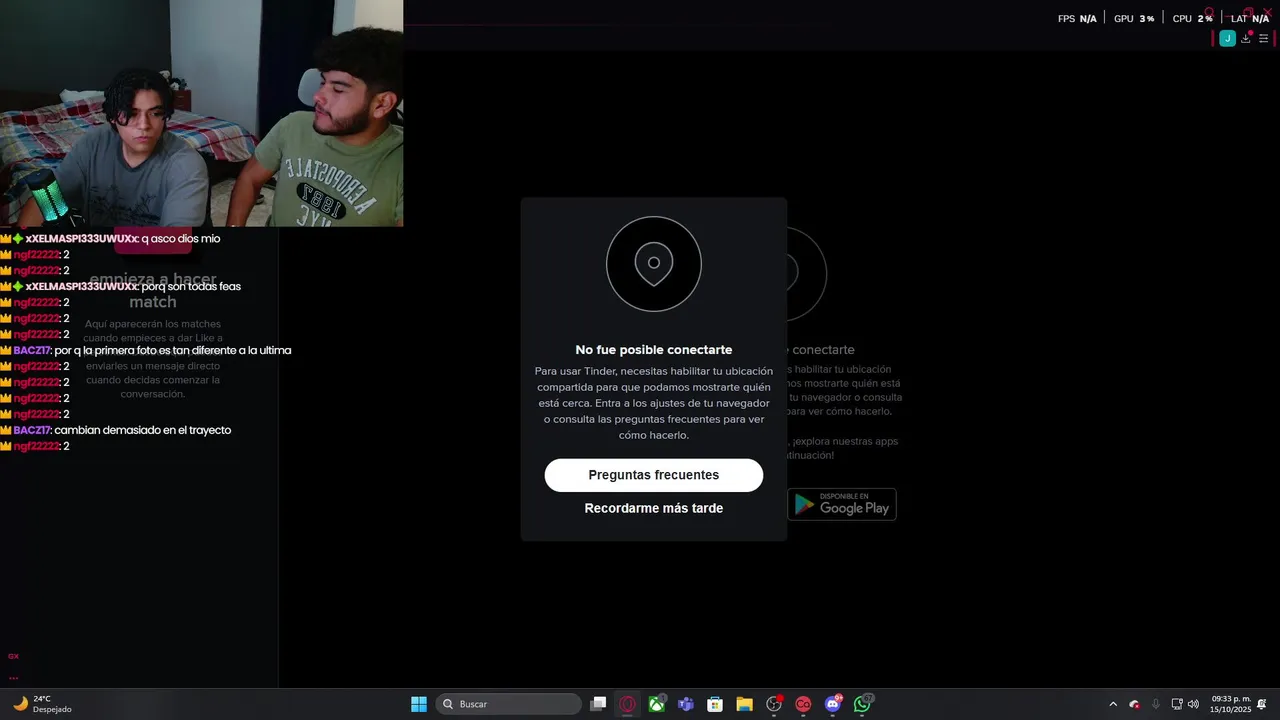Screen dimensions: 1280x720
Task: Click the Preguntas frecuentes button
Action: coord(653,475)
